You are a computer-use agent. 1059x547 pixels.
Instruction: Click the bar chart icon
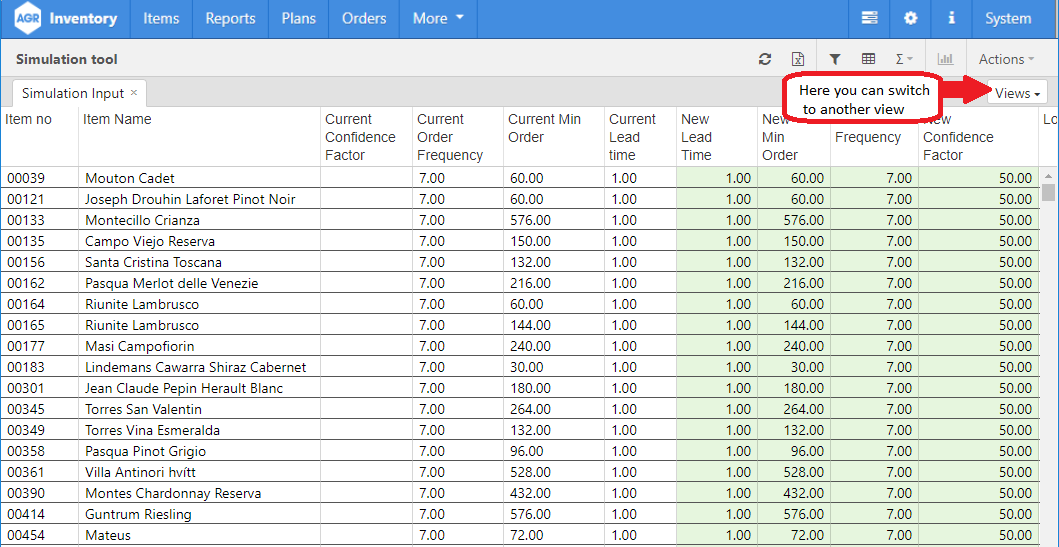[945, 60]
